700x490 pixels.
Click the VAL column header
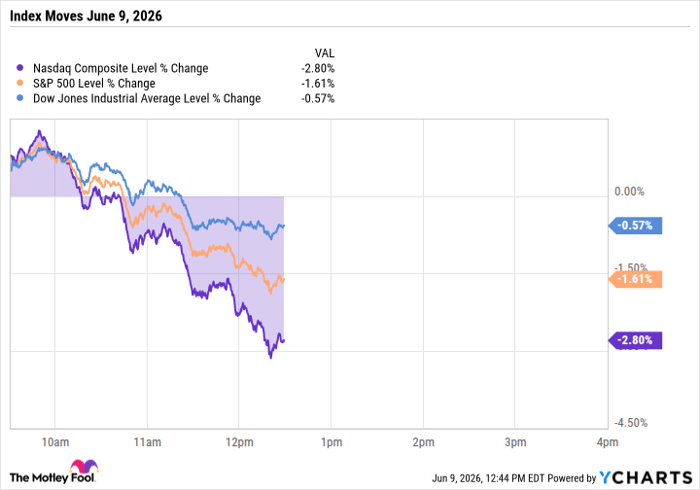pyautogui.click(x=325, y=53)
